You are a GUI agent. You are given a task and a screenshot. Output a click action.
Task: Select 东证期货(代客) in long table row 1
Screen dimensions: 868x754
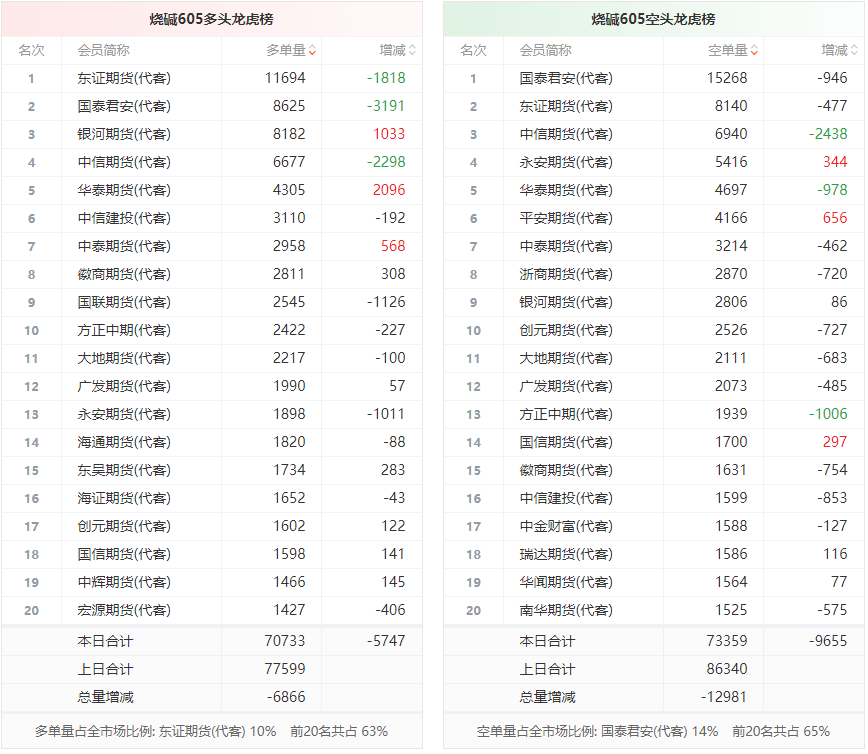coord(124,79)
